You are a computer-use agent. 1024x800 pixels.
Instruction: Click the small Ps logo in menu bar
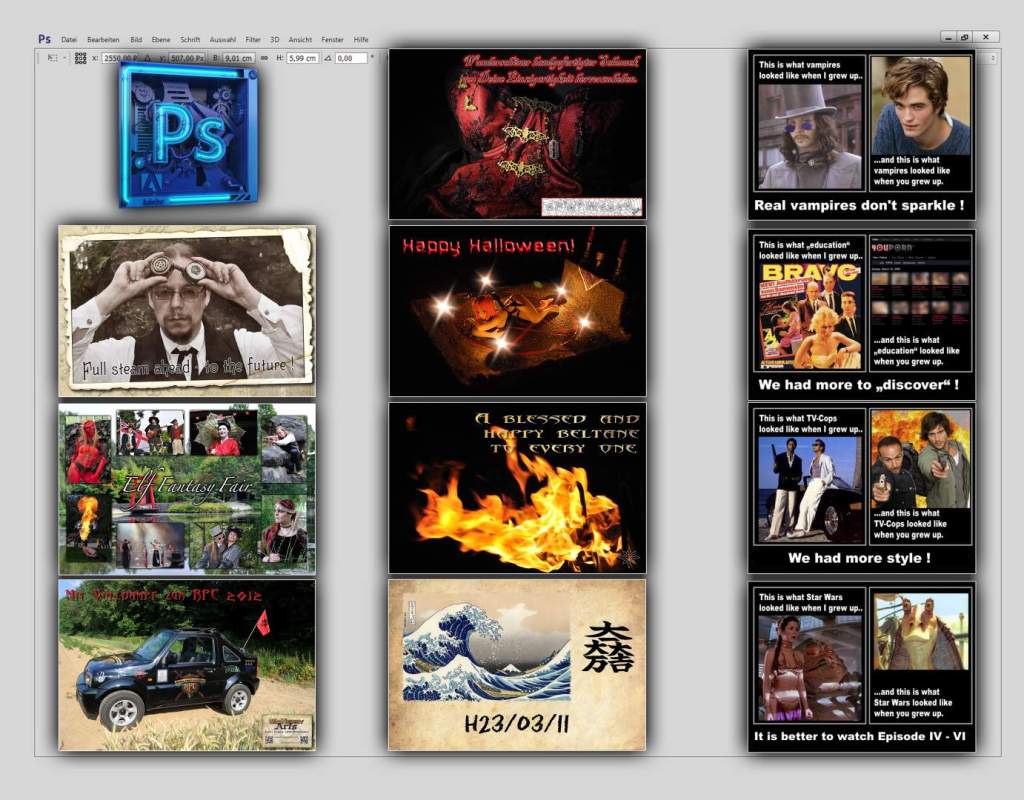[x=44, y=39]
